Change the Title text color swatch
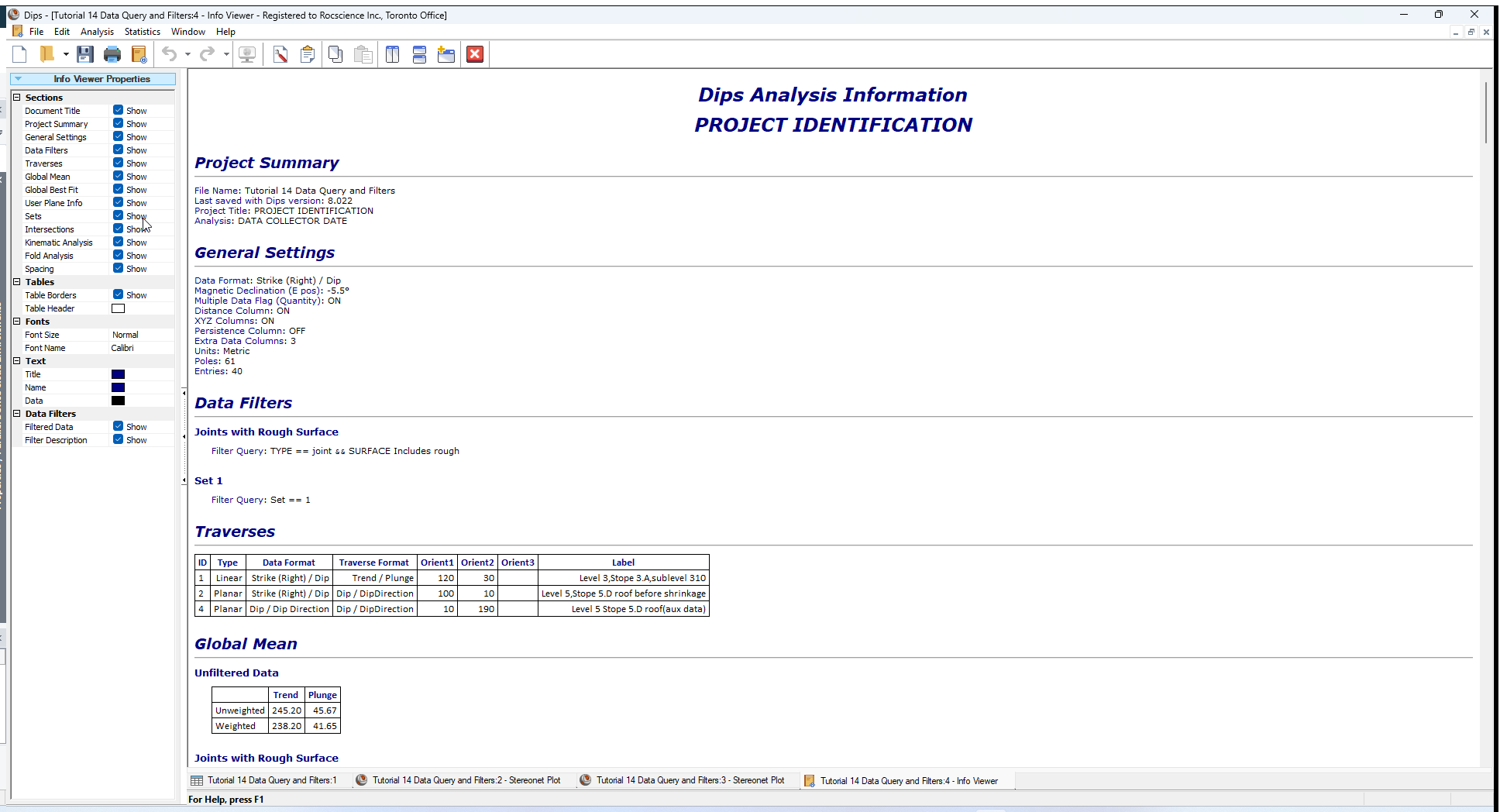The height and width of the screenshot is (812, 1500). tap(118, 373)
